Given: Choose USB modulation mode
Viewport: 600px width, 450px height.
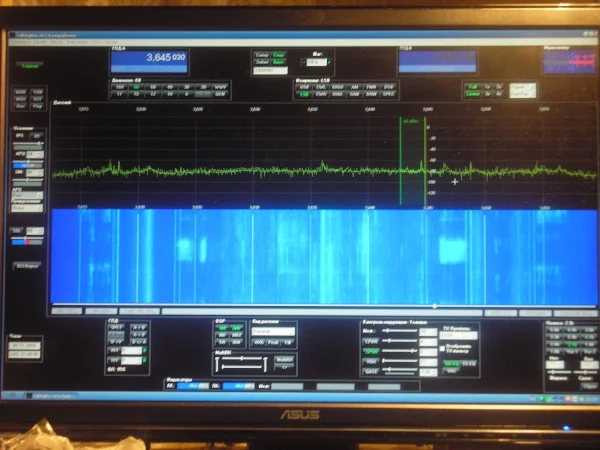Looking at the screenshot, I should 304,87.
